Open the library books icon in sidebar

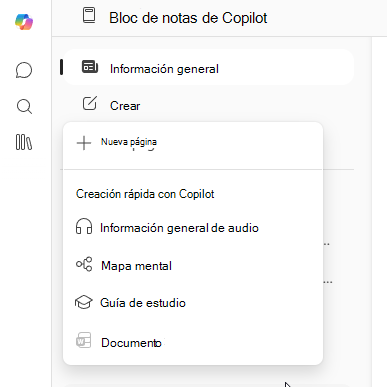24,142
